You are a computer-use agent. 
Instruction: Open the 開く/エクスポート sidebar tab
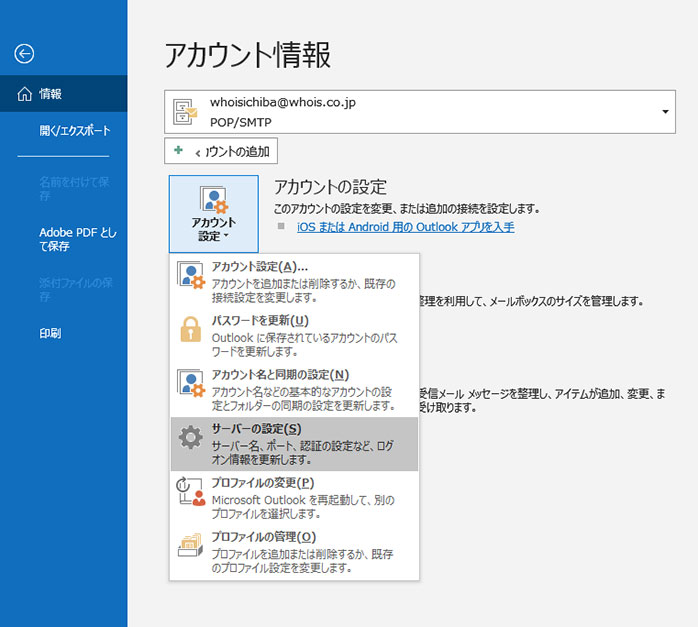click(x=74, y=131)
